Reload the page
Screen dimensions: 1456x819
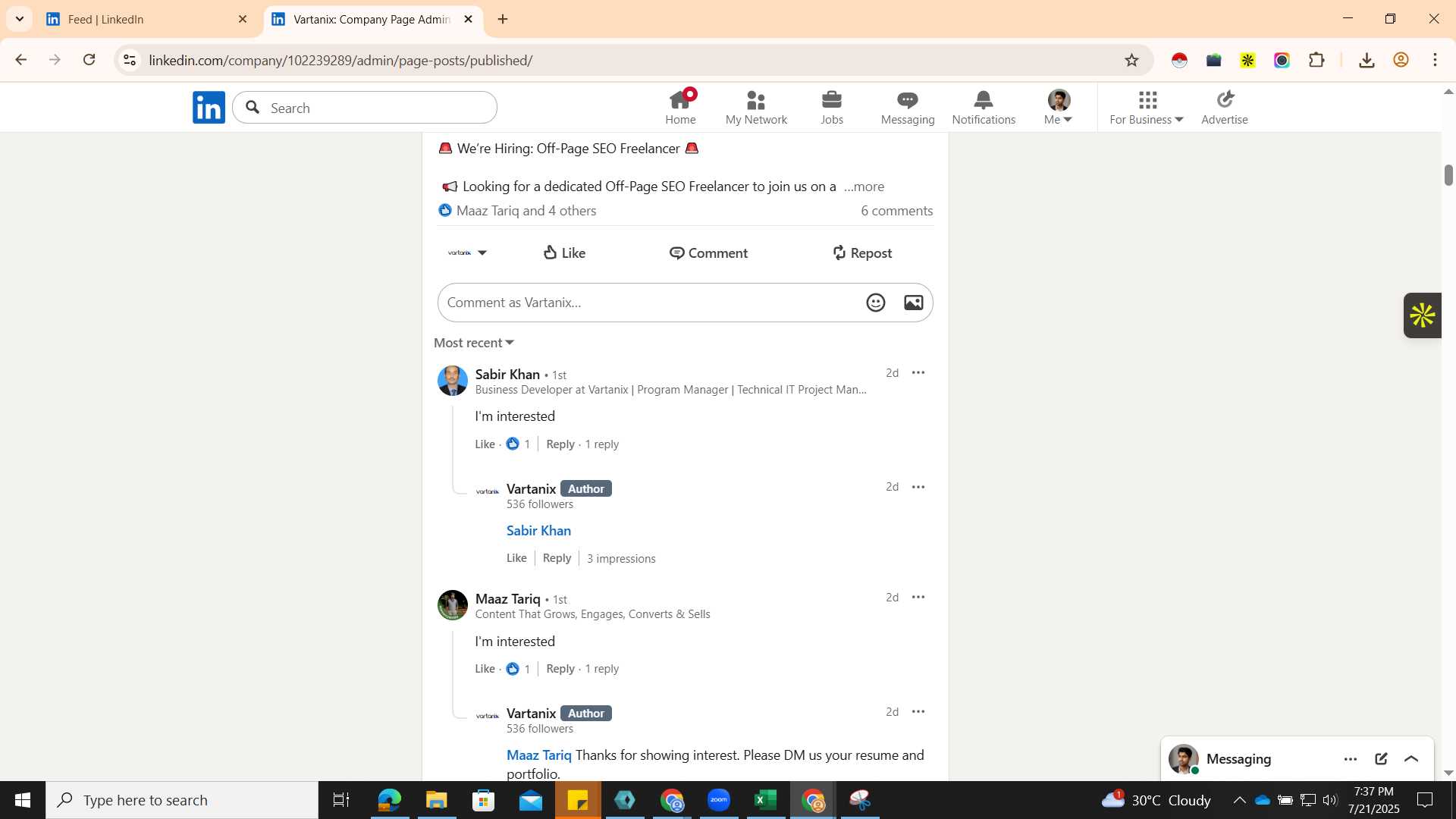click(89, 60)
